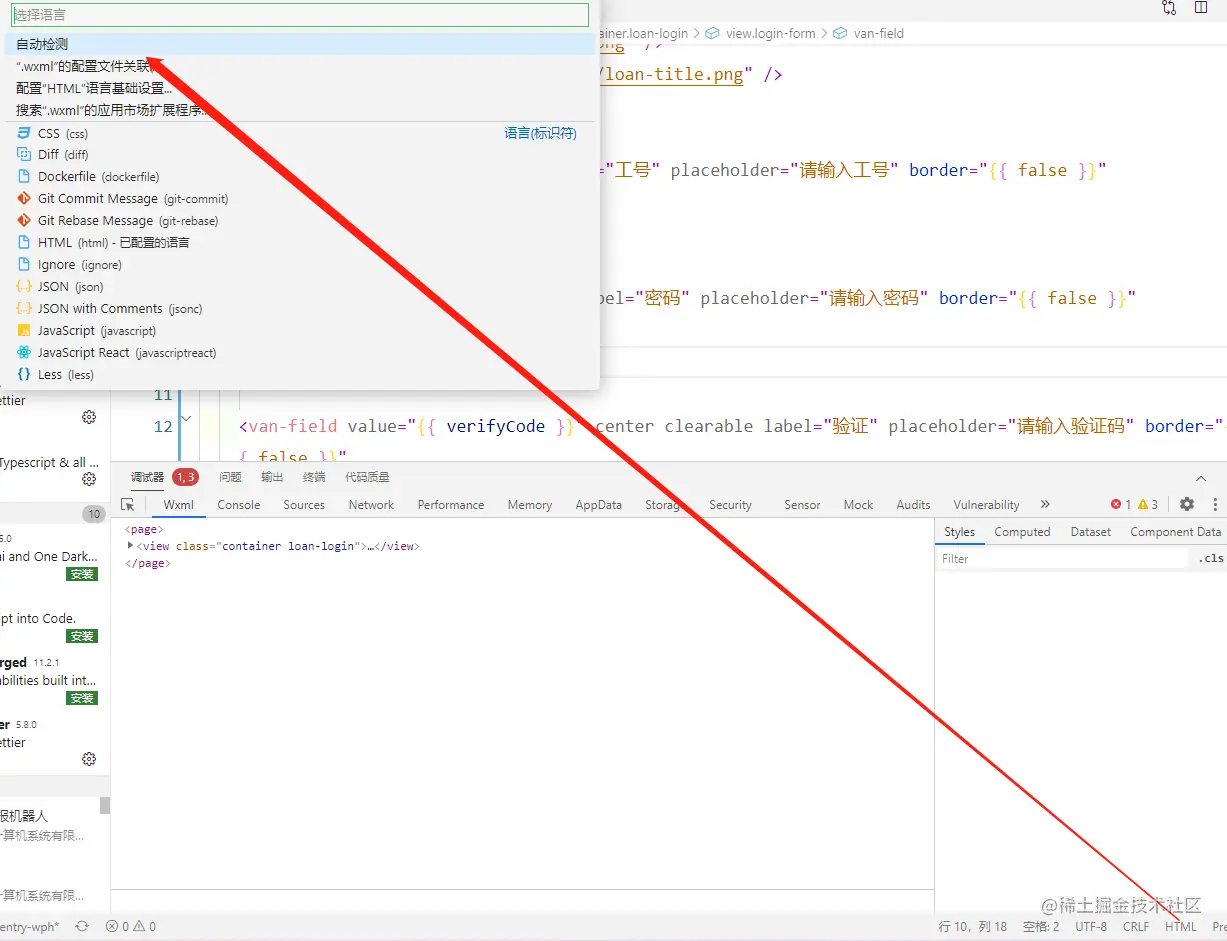This screenshot has height=941, width=1227.
Task: Pick CSS (css) from language list
Action: 300,133
